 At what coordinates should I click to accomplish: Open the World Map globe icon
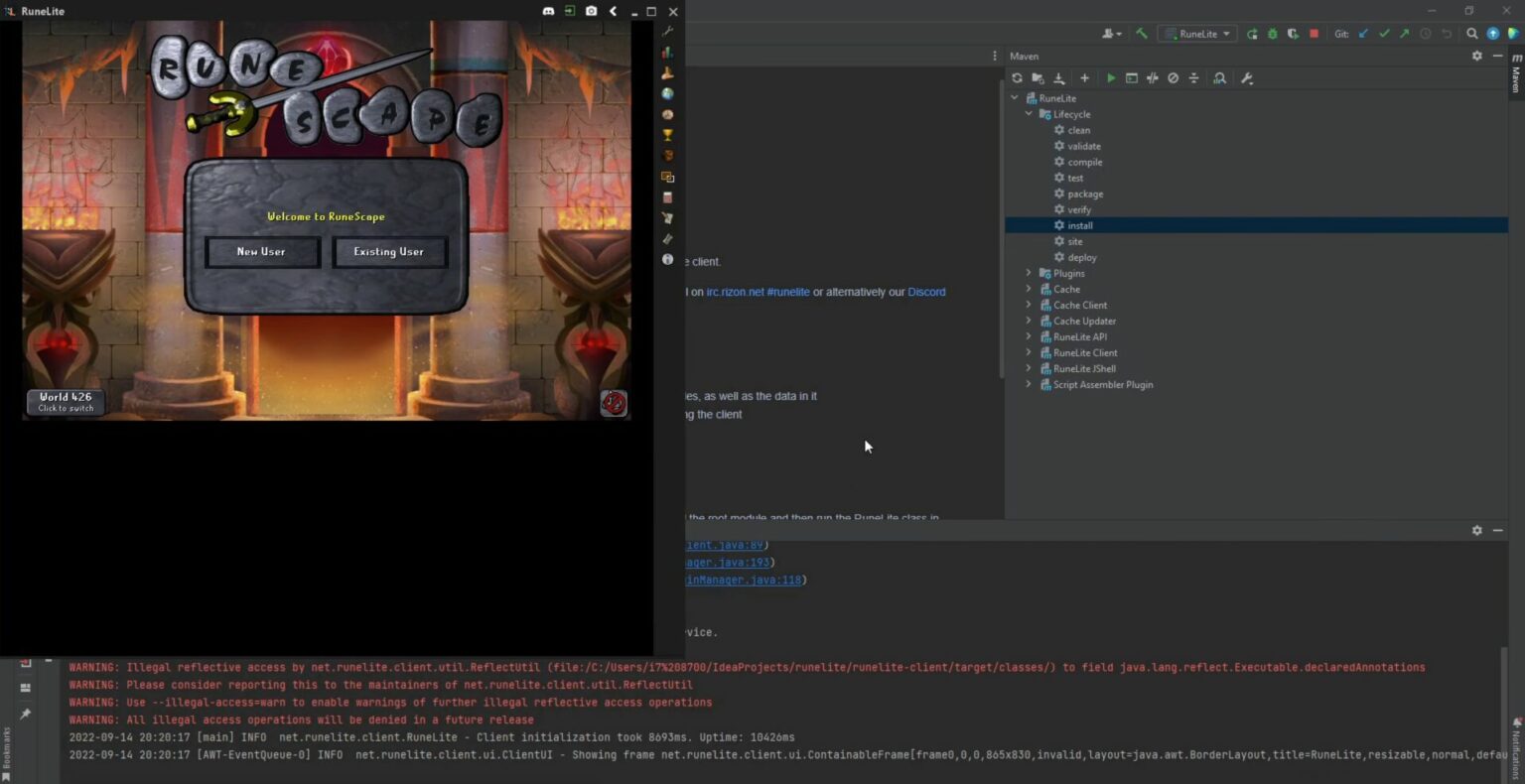tap(667, 95)
